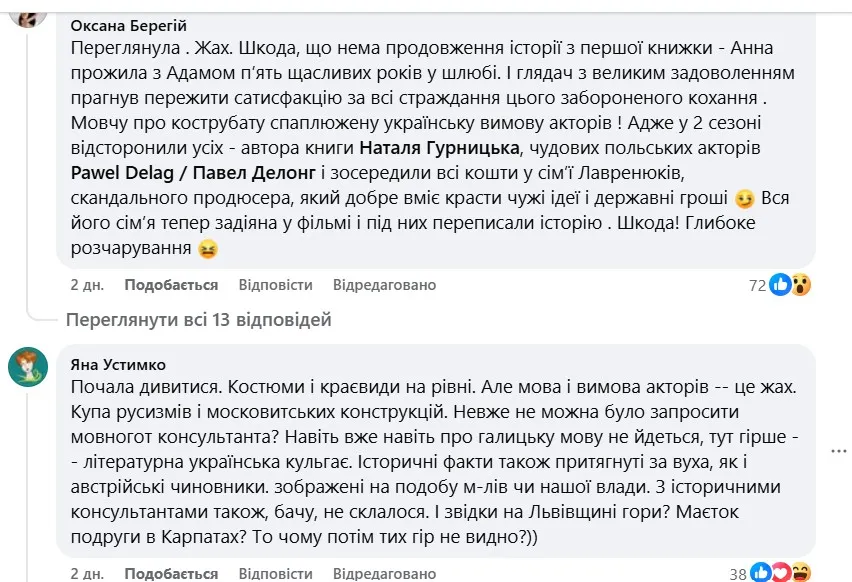Click the wow reaction emoji on Оксана's comment
The height and width of the screenshot is (582, 852).
tap(800, 285)
